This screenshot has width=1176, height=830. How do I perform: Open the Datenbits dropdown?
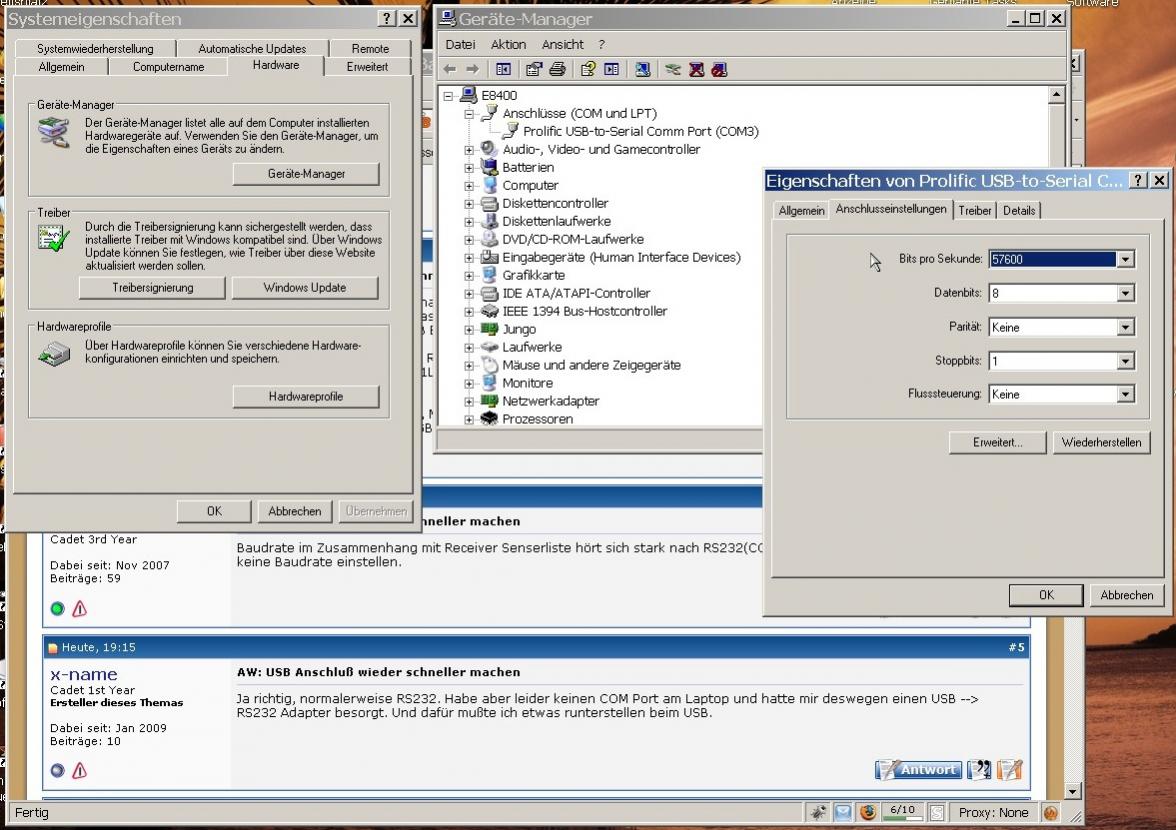click(1125, 293)
